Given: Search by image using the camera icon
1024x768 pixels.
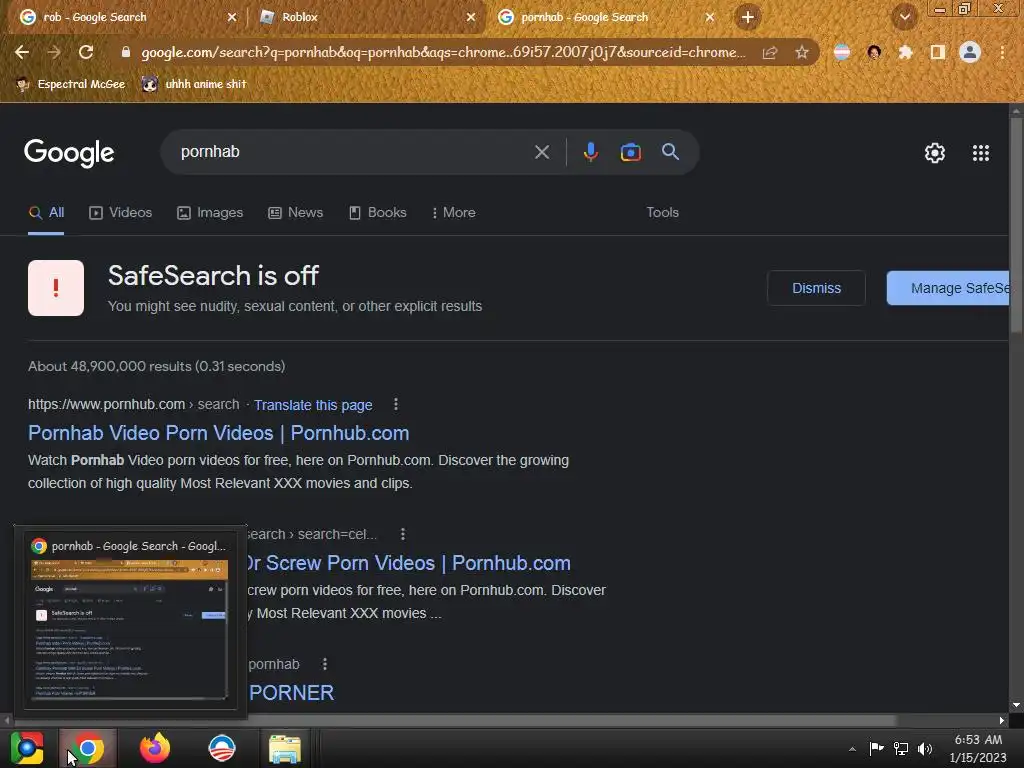Looking at the screenshot, I should click(x=630, y=152).
